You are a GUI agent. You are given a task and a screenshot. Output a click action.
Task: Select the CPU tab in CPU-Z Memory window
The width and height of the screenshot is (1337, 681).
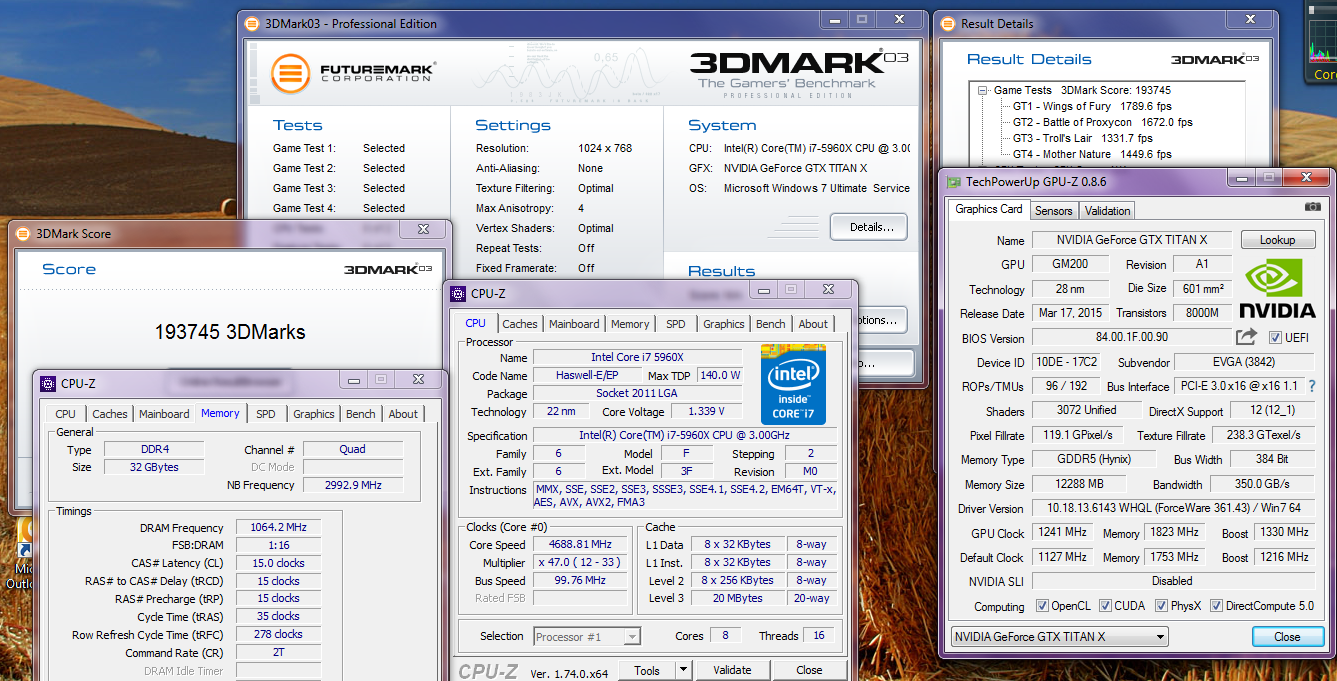tap(65, 414)
